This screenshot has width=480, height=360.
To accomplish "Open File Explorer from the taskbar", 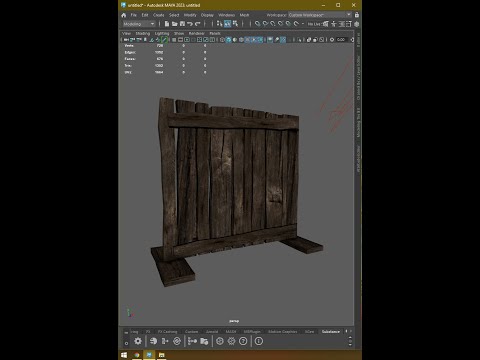I will click(x=162, y=355).
